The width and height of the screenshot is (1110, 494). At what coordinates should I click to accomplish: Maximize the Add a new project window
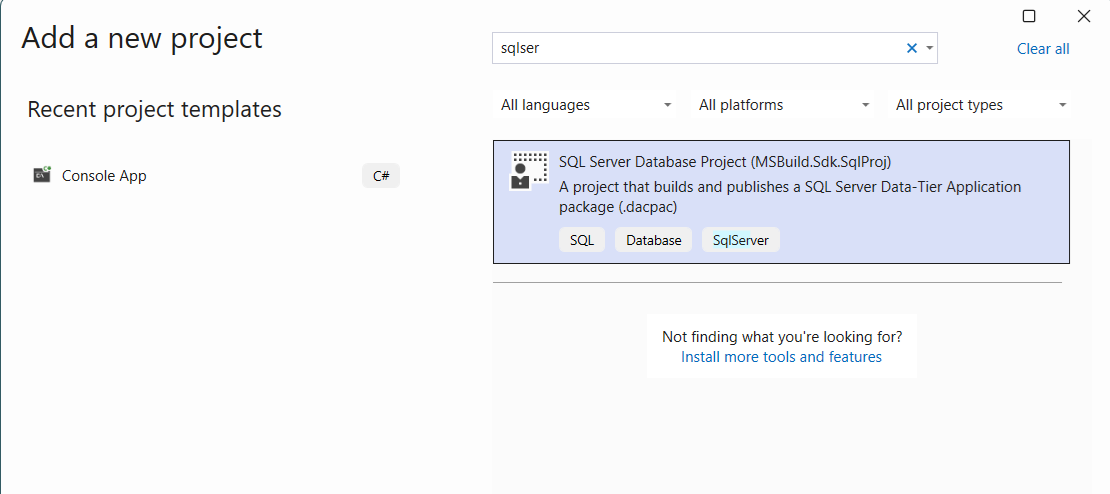[1029, 16]
